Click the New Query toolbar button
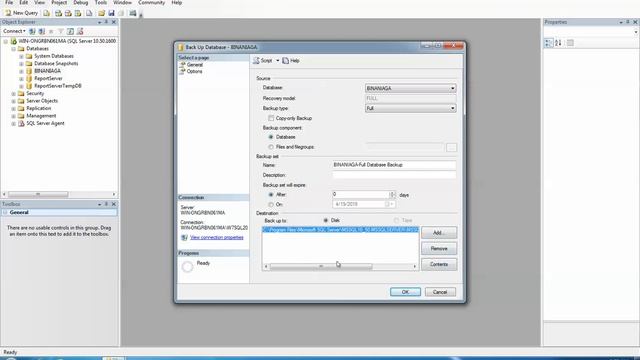640x360 pixels. pyautogui.click(x=21, y=13)
